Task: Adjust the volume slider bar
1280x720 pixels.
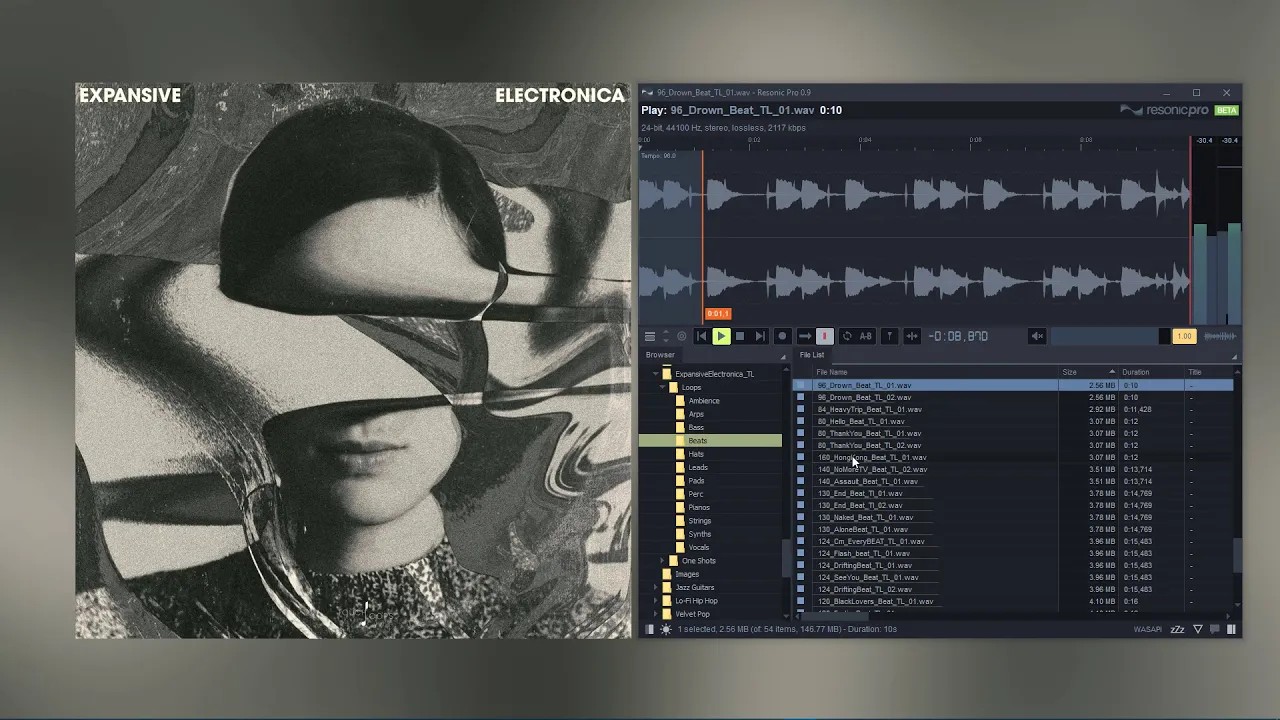Action: [1110, 337]
